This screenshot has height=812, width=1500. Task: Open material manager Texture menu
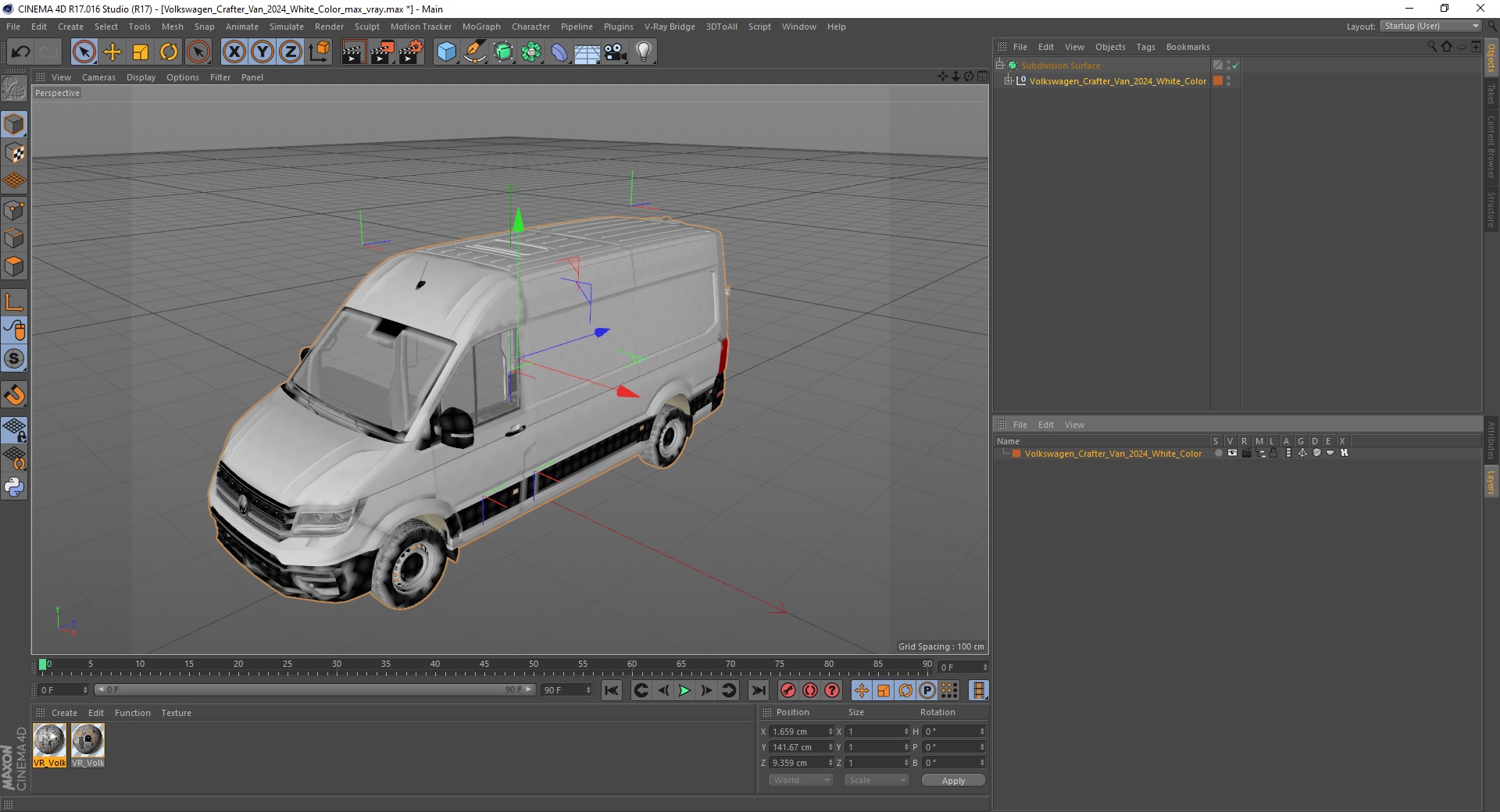(x=176, y=713)
